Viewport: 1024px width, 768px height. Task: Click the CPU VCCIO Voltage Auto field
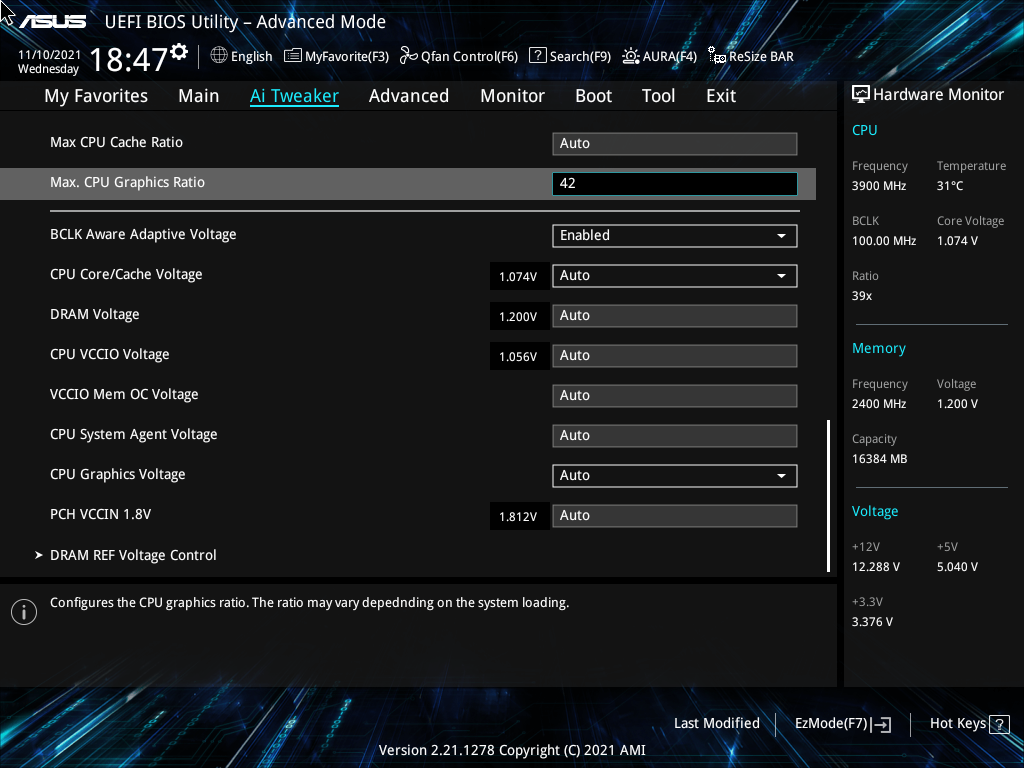(x=675, y=356)
